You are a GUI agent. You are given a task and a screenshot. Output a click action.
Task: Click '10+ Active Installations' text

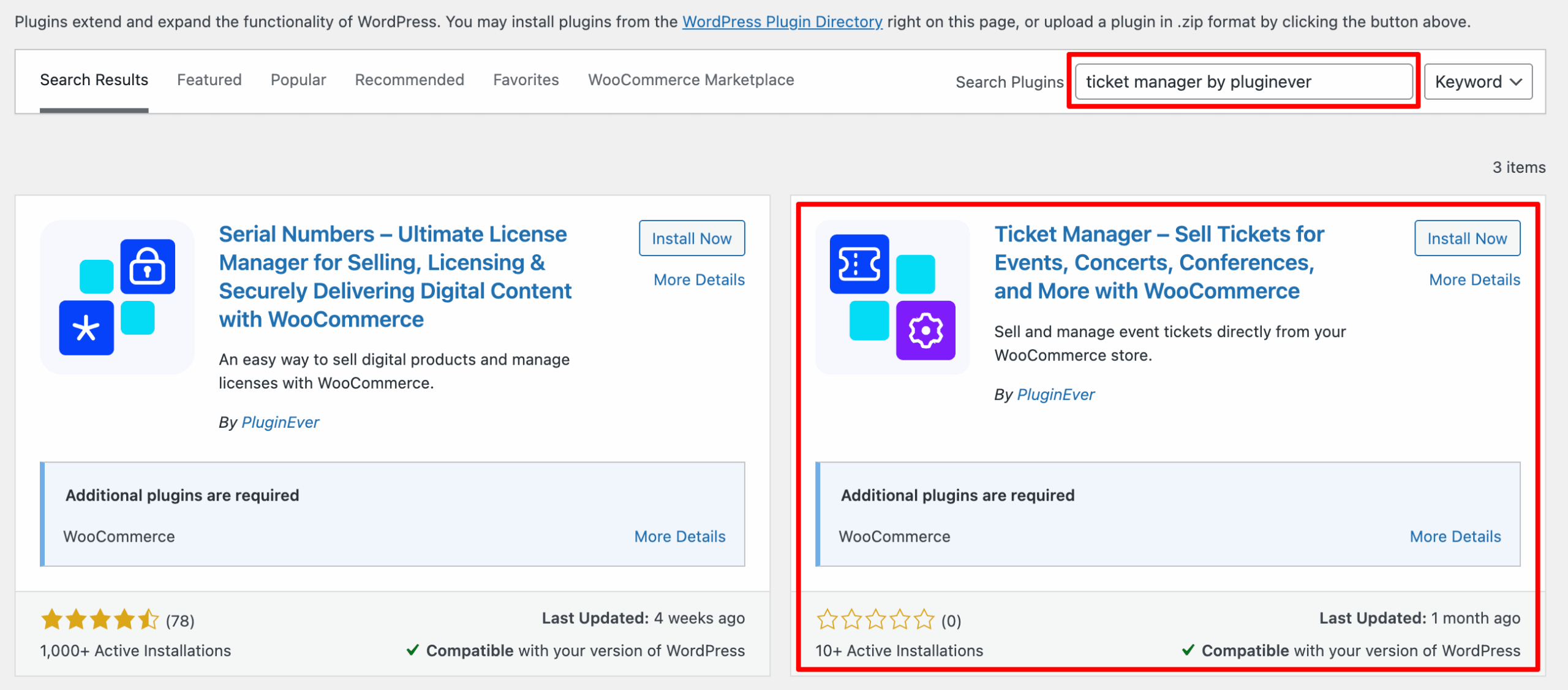click(899, 651)
